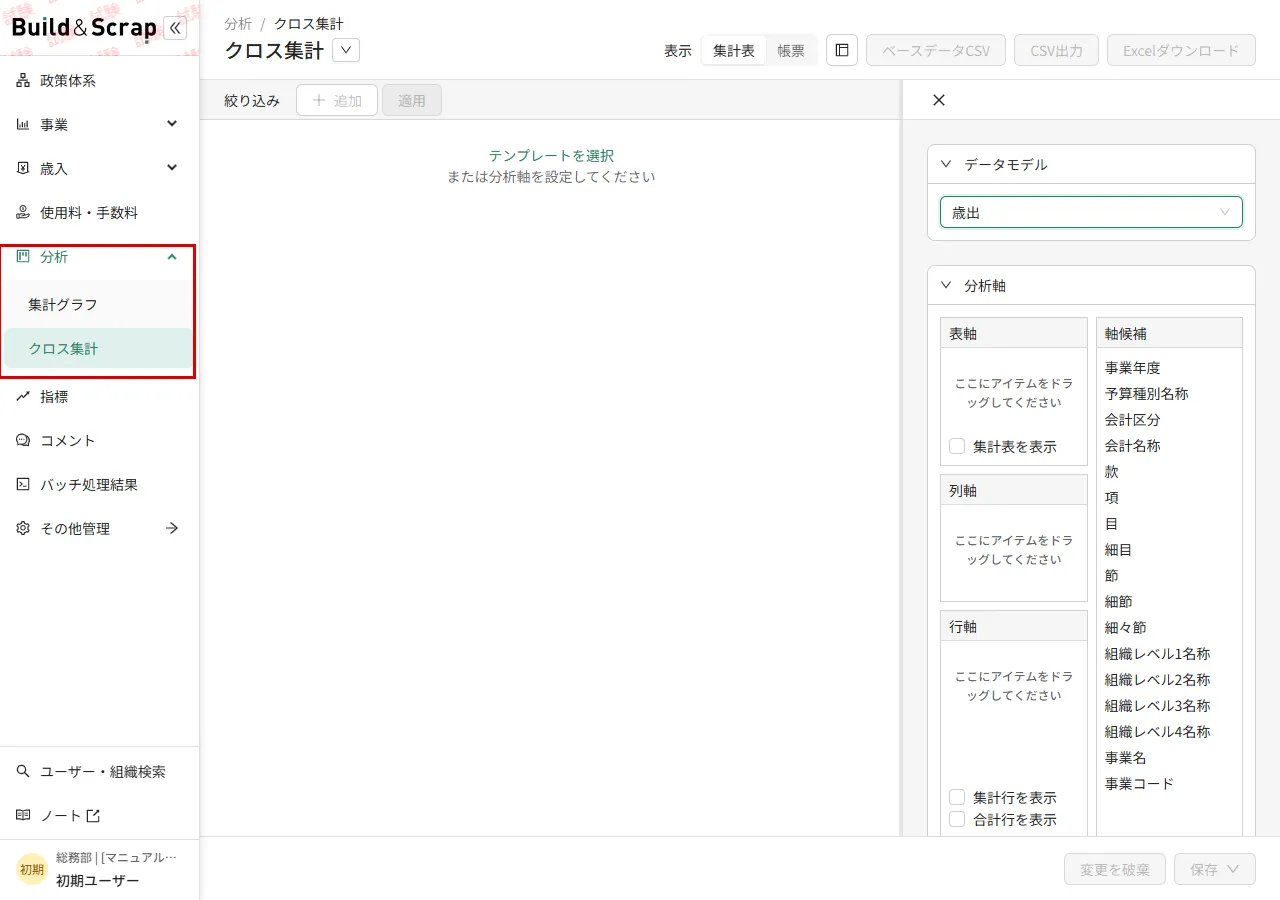Click the 指標 trend line icon
This screenshot has height=900, width=1280.
pos(23,397)
